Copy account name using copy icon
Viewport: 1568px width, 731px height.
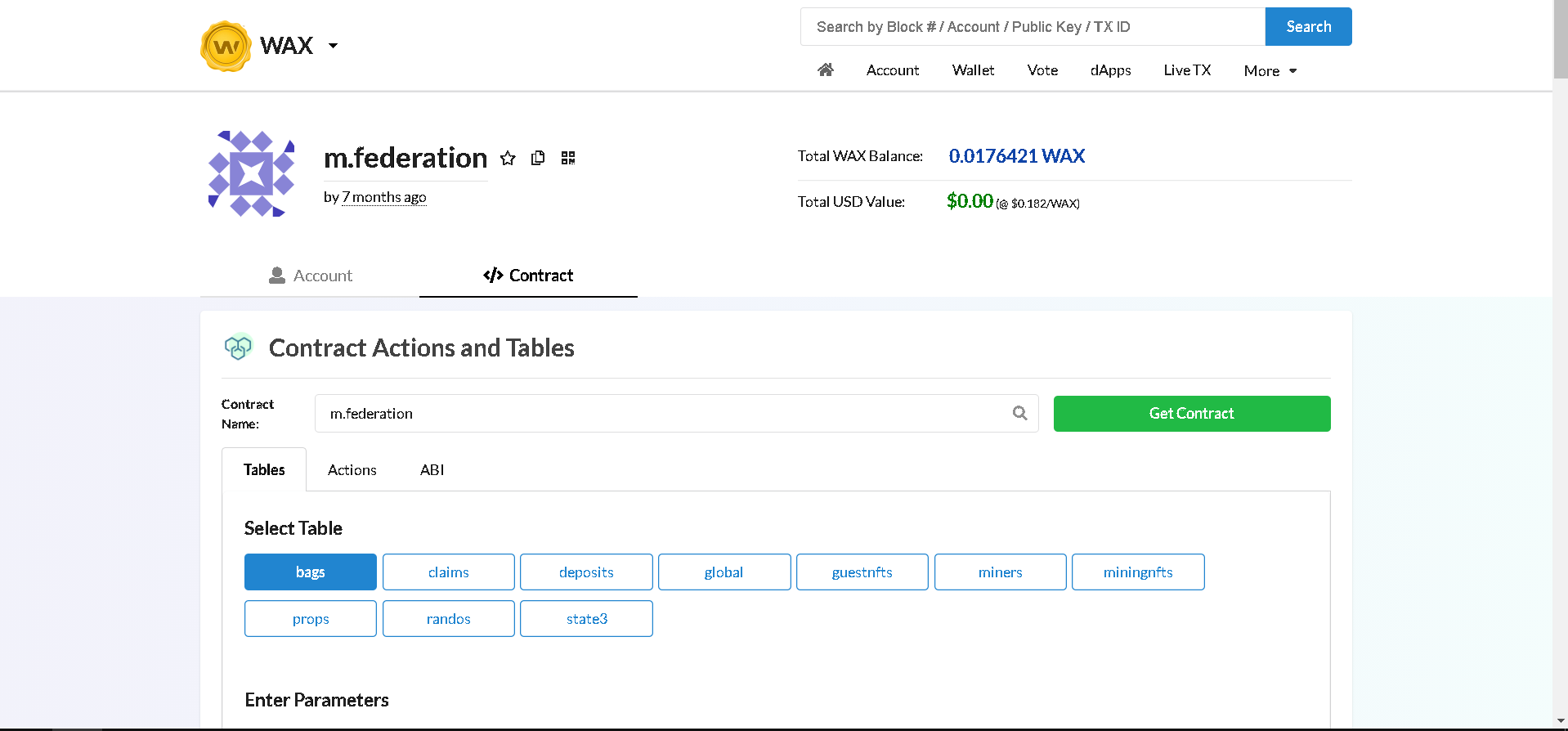[538, 158]
